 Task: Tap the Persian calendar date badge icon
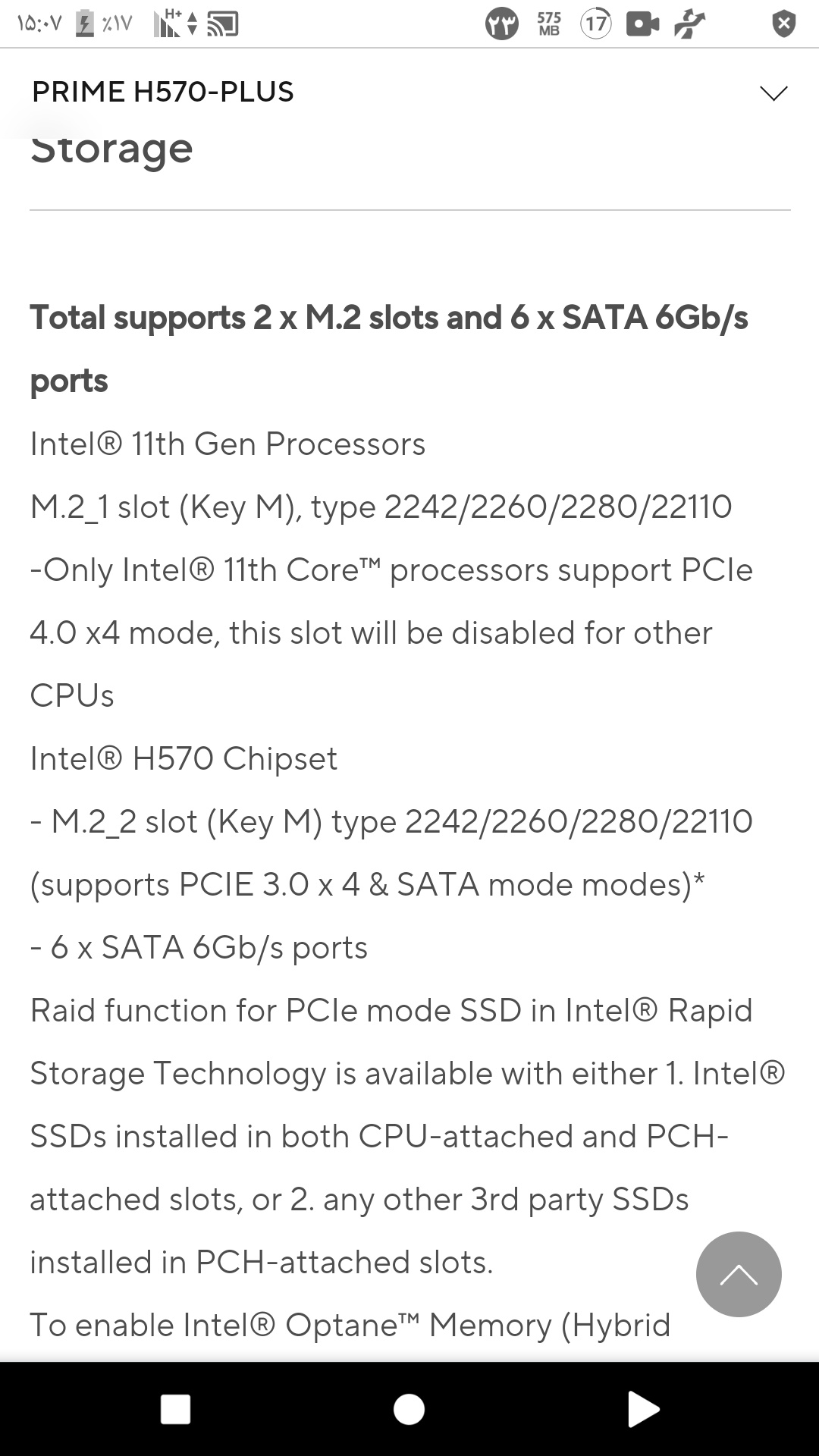[501, 24]
